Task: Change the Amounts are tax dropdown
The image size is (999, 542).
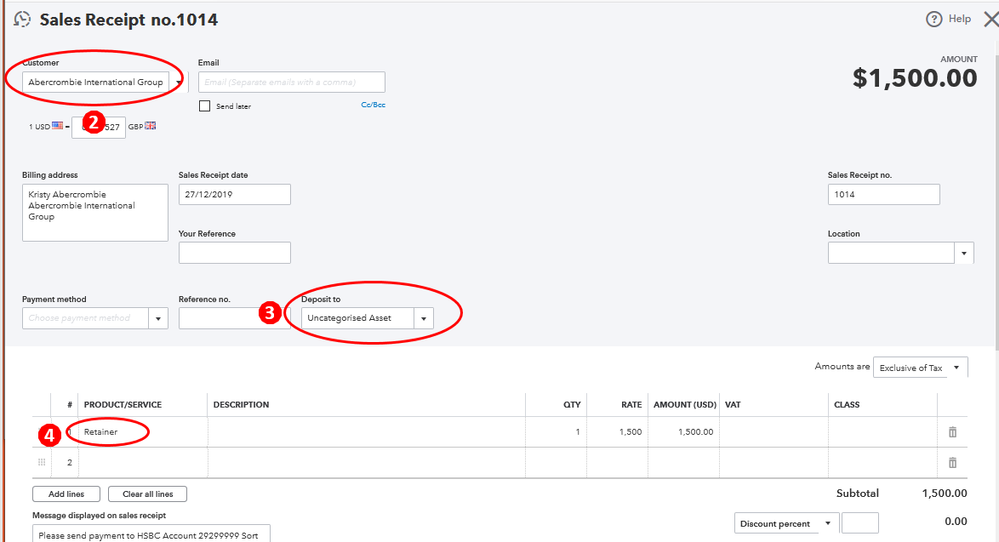Action: (x=920, y=368)
